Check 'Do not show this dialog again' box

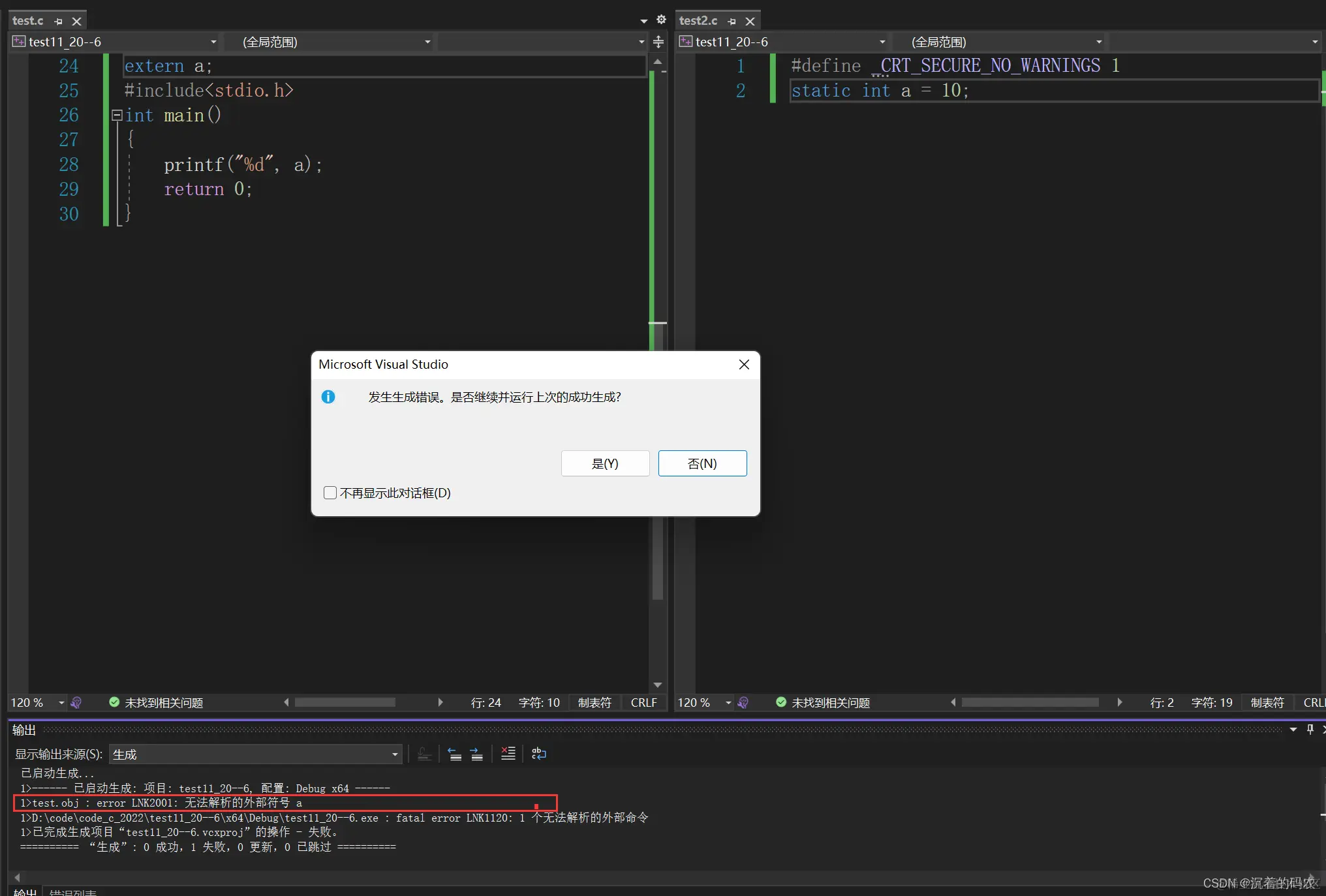tap(330, 493)
